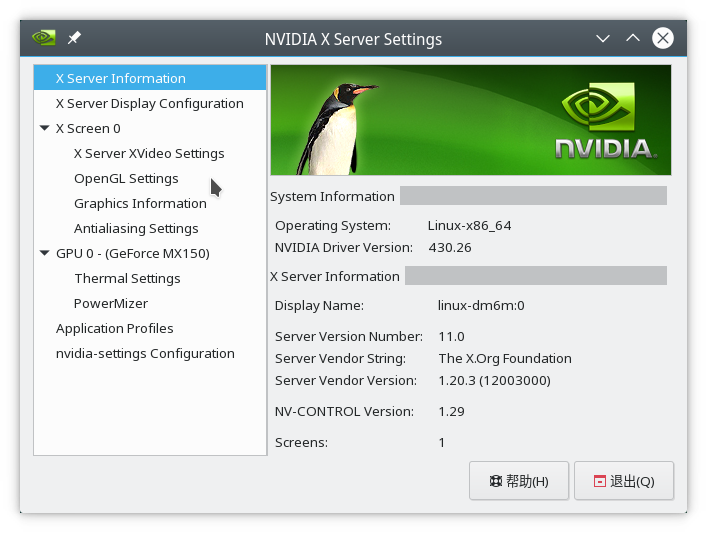Click the Display Name label
Screen dimensions: 707x533
tap(319, 306)
